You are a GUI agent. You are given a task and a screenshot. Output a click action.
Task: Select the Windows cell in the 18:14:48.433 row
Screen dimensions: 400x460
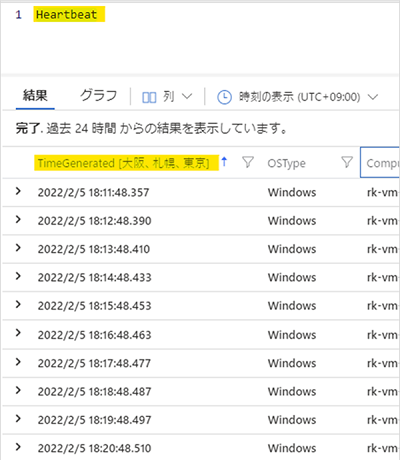tap(292, 277)
